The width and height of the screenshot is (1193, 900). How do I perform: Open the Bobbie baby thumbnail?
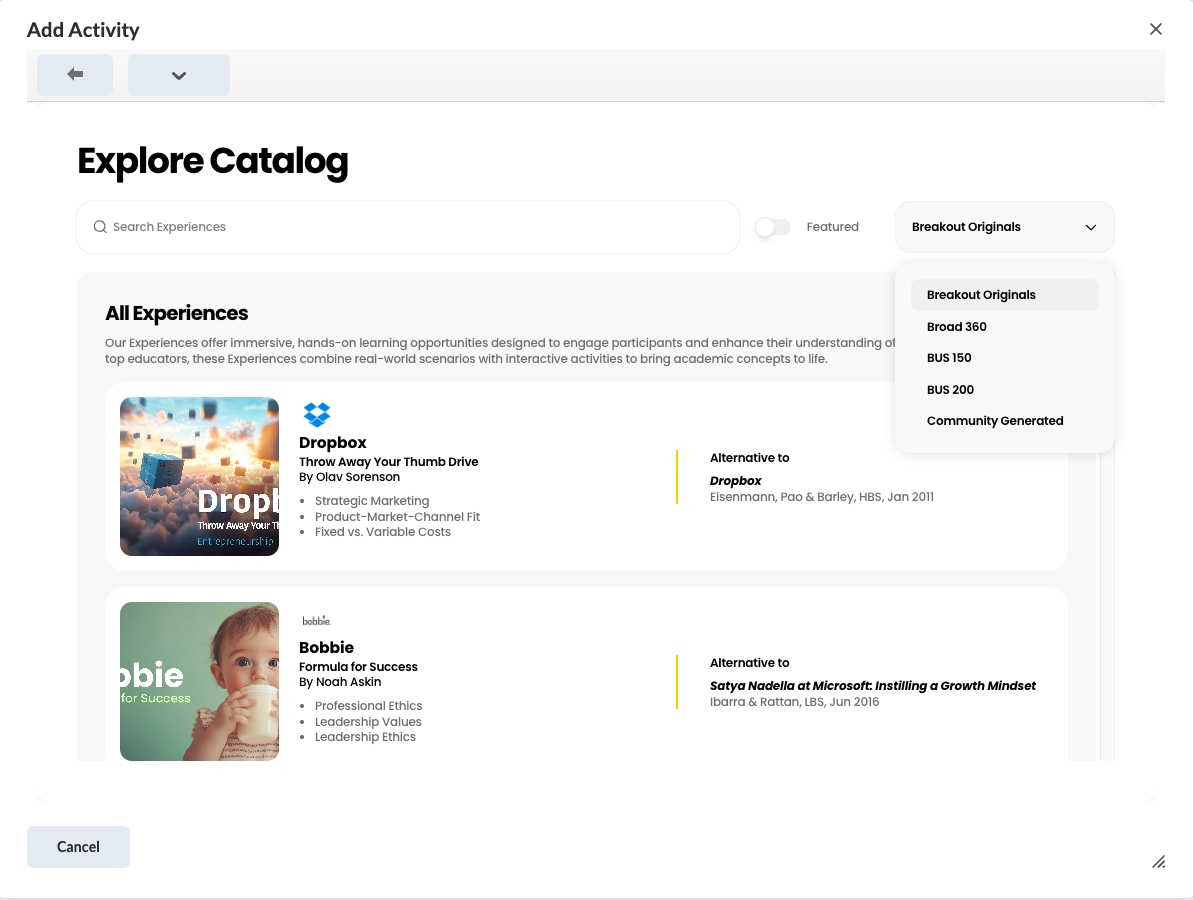coord(199,682)
